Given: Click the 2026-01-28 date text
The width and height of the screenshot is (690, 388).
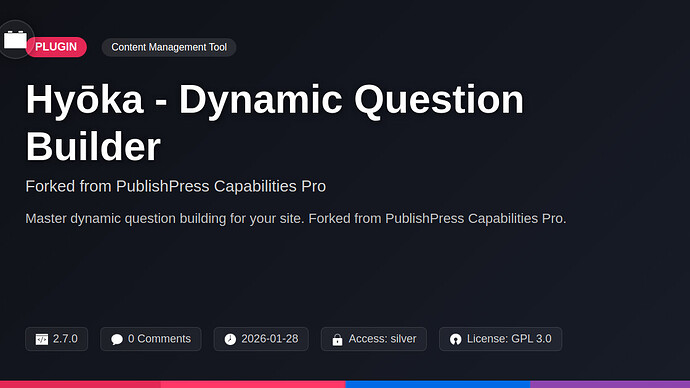Looking at the screenshot, I should point(270,339).
